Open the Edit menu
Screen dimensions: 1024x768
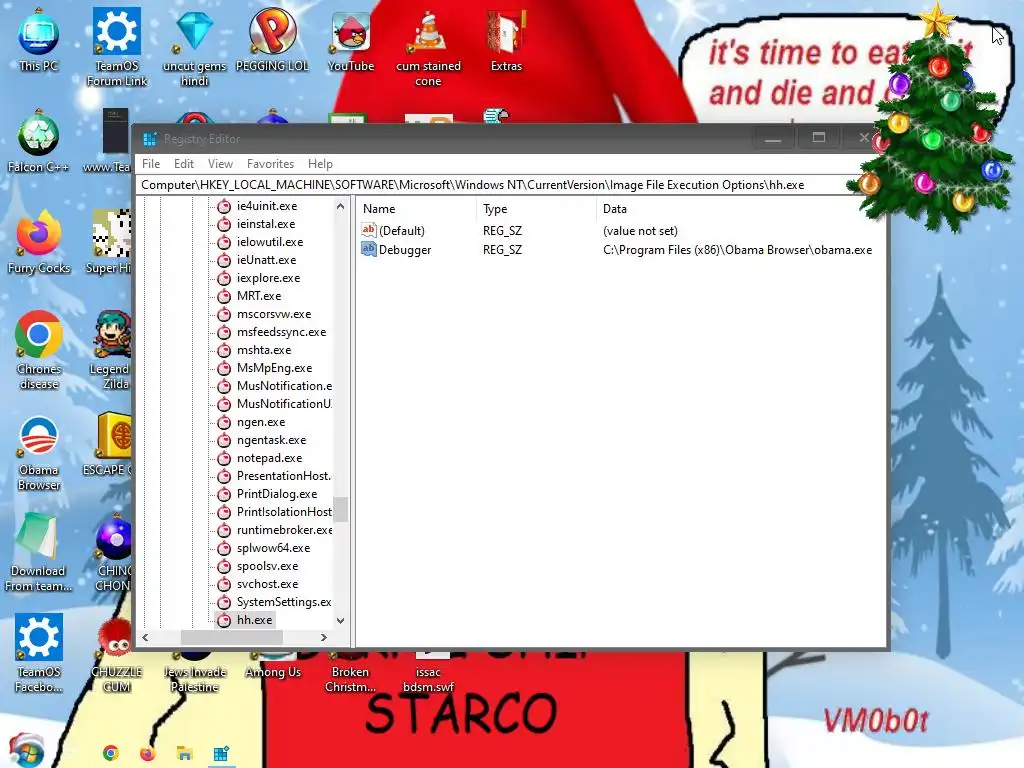tap(184, 164)
